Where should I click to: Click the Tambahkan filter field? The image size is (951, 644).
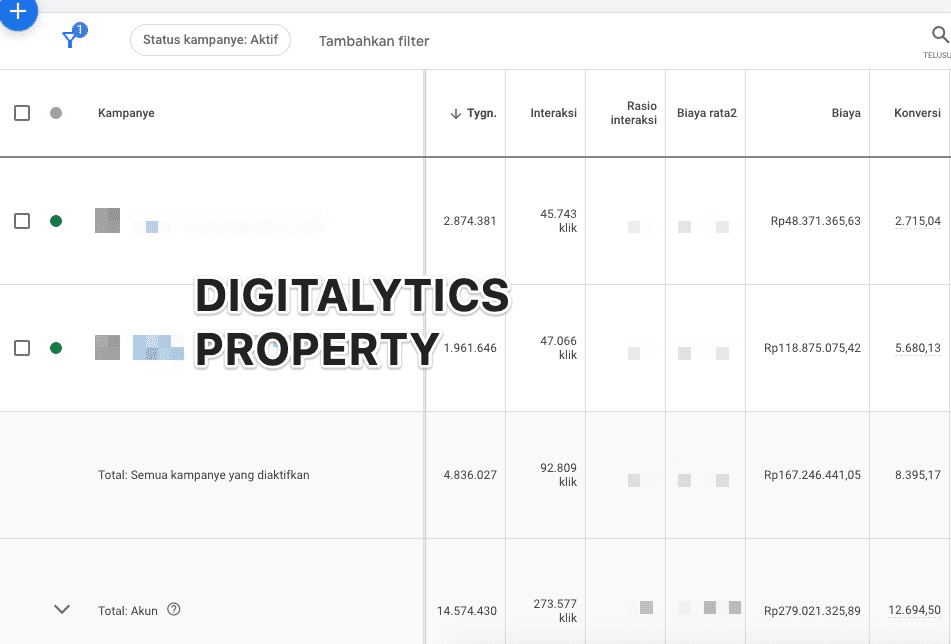tap(374, 41)
